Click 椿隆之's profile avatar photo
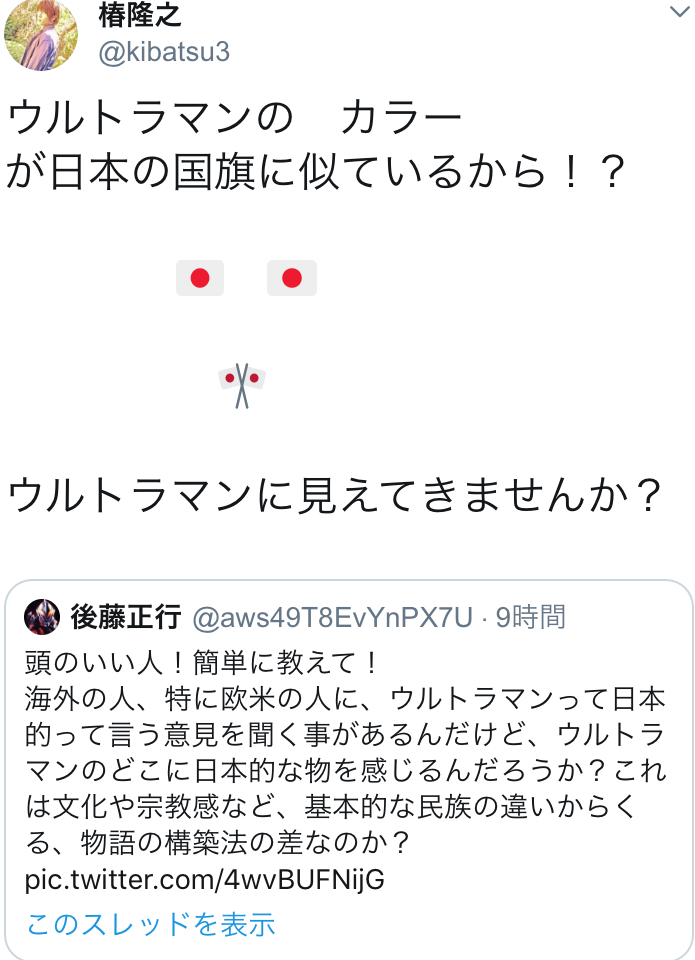The width and height of the screenshot is (695, 960). (x=41, y=35)
